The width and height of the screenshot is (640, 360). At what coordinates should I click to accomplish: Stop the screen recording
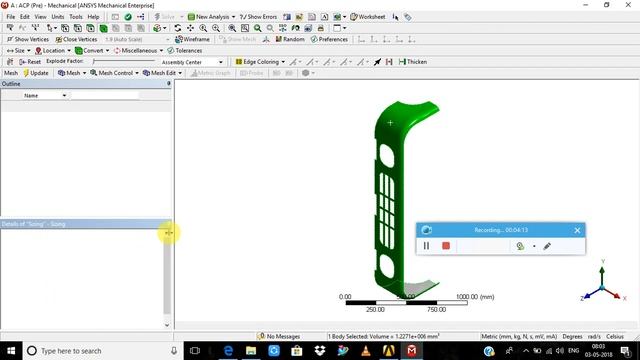[x=446, y=246]
